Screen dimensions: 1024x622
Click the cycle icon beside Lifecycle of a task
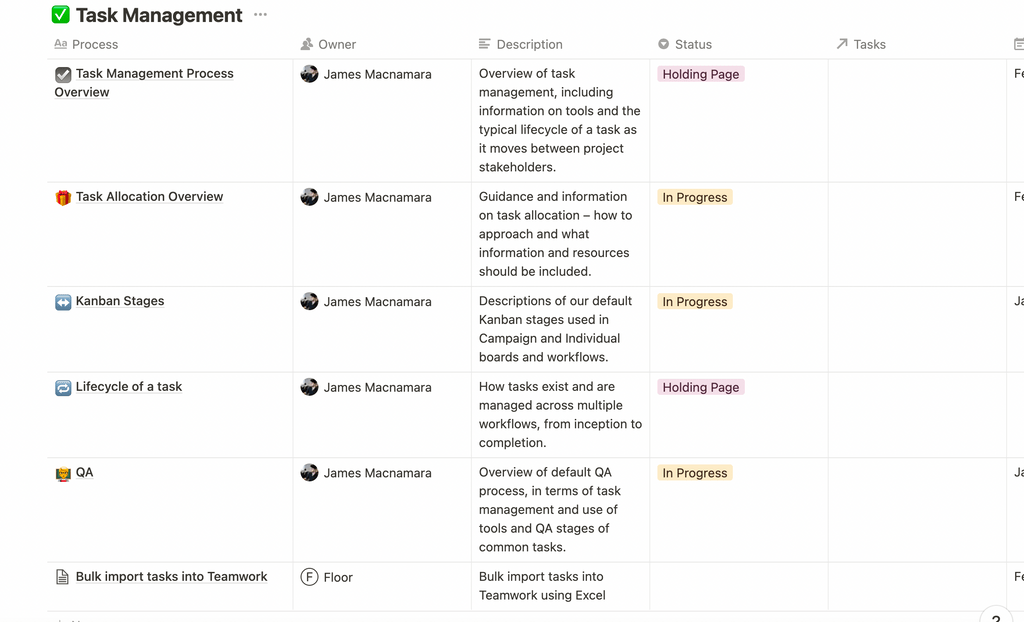[x=63, y=388]
